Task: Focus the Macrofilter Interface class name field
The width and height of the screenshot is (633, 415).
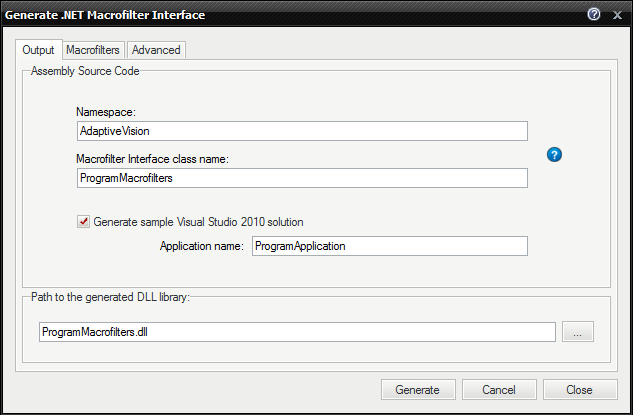Action: [301, 178]
